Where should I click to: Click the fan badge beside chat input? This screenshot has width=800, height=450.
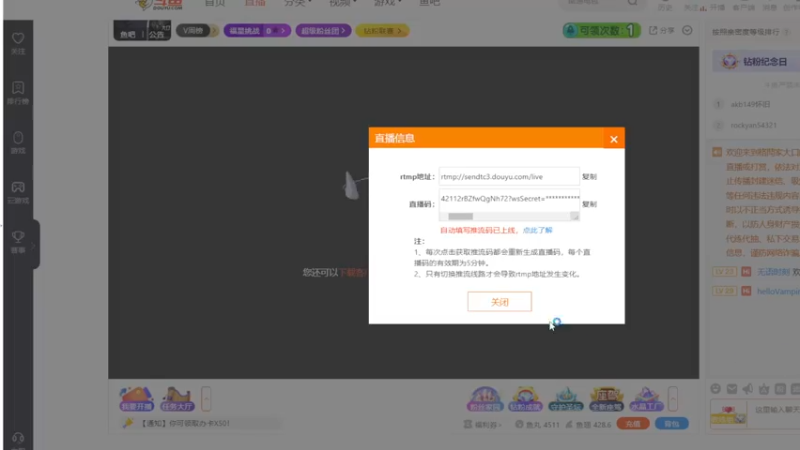coord(729,414)
